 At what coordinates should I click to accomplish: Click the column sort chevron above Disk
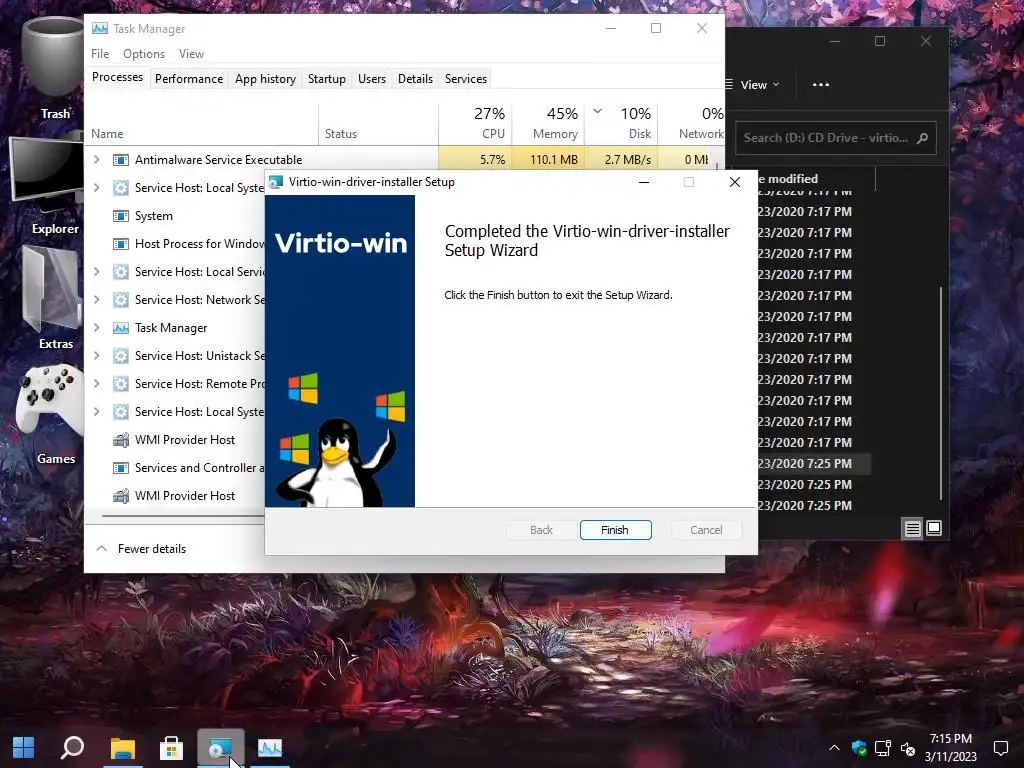click(597, 110)
